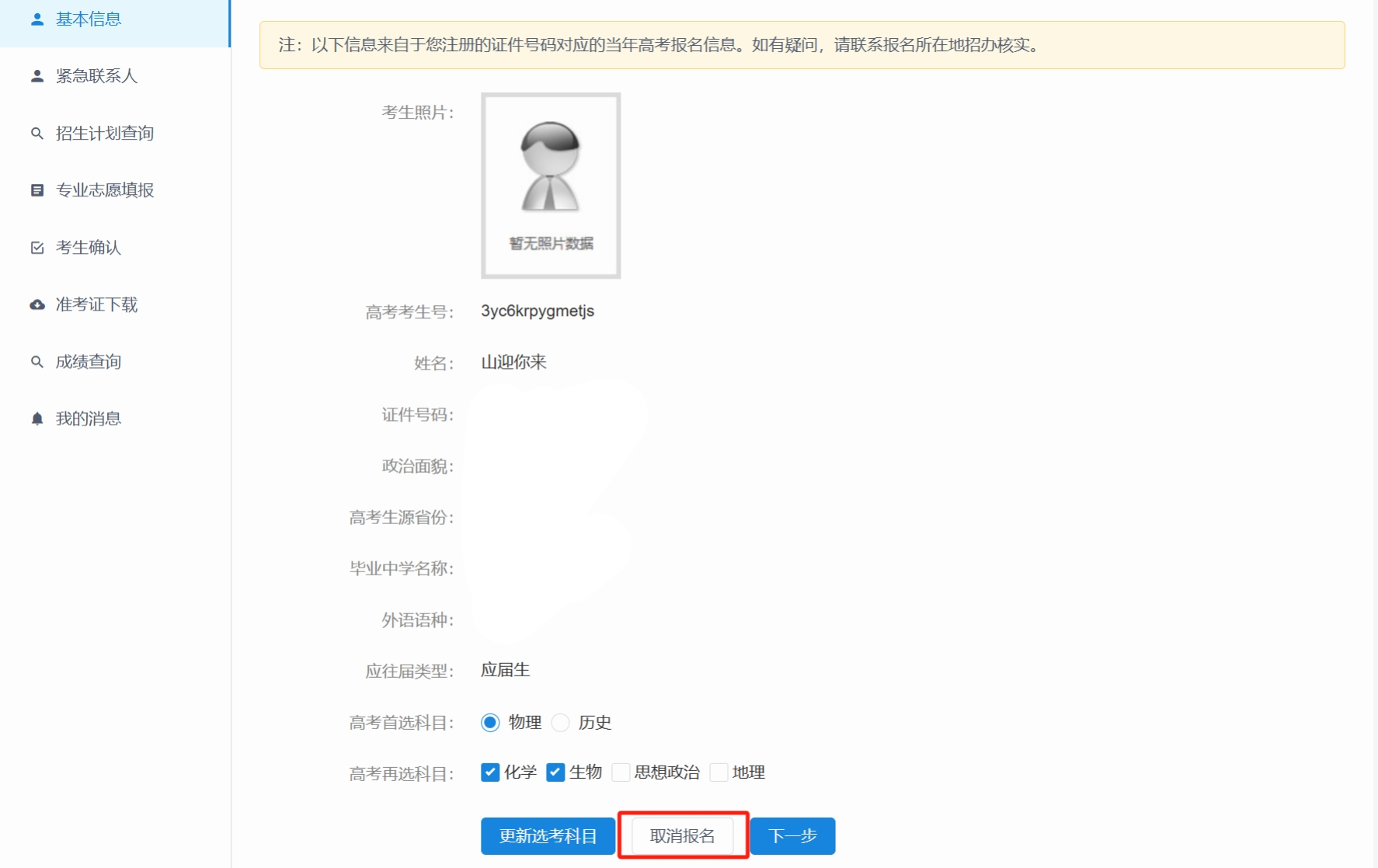
Task: Click the checkmark icon beside 考生确认
Action: tap(37, 248)
